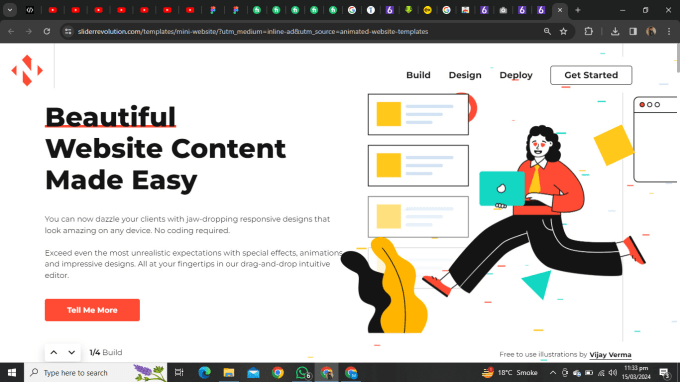The height and width of the screenshot is (382, 680).
Task: Open the Design nav item
Action: tap(465, 75)
